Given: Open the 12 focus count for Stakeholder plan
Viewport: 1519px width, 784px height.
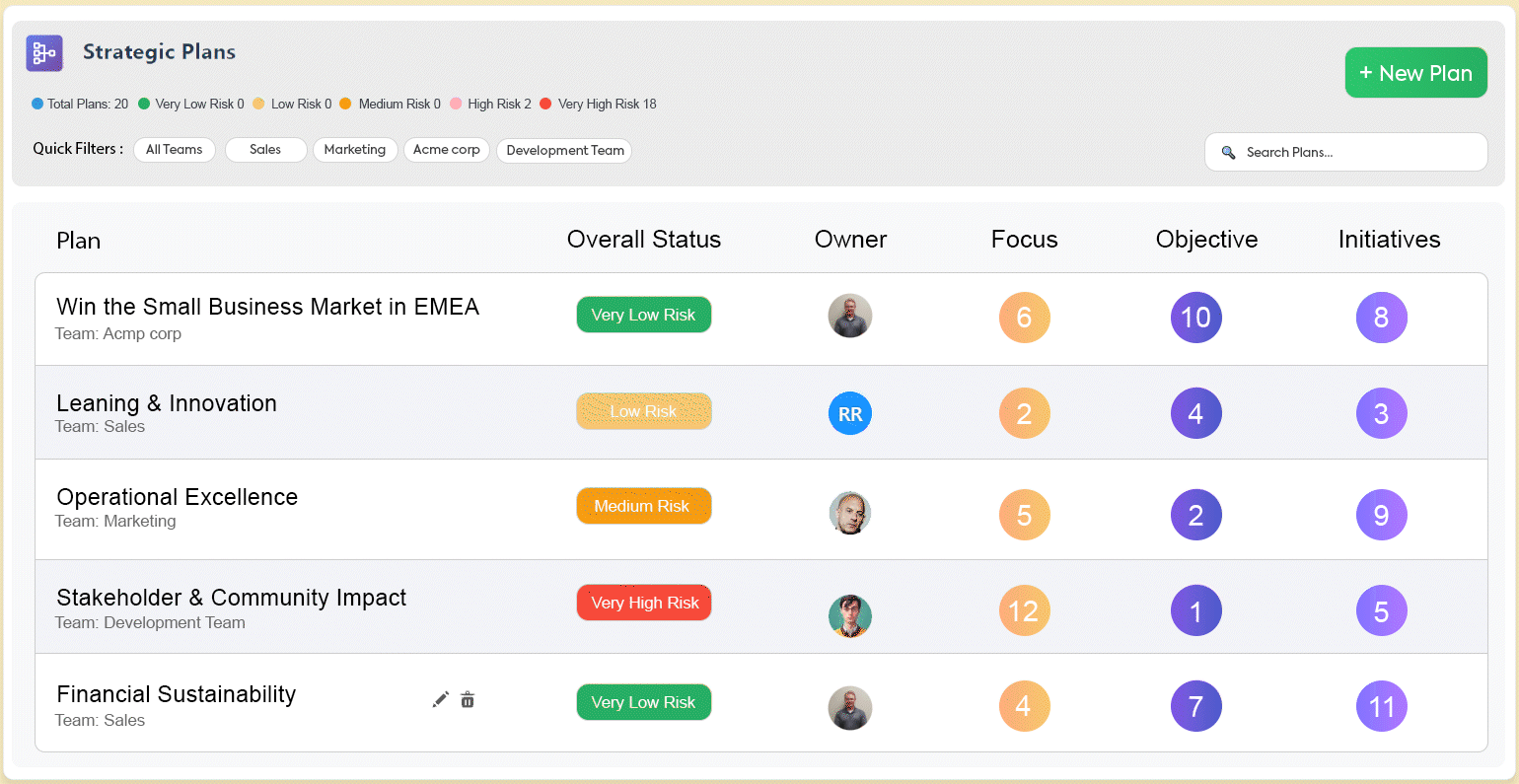Looking at the screenshot, I should pos(1024,611).
